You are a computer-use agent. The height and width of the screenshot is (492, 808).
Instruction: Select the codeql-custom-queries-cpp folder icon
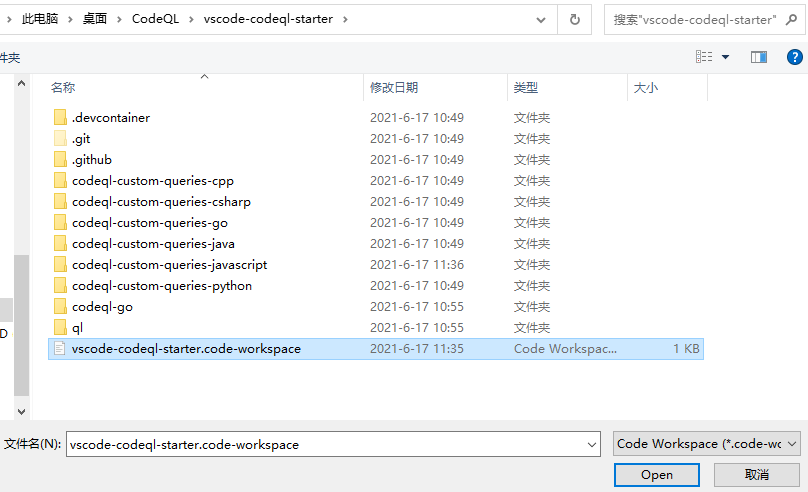[x=60, y=181]
